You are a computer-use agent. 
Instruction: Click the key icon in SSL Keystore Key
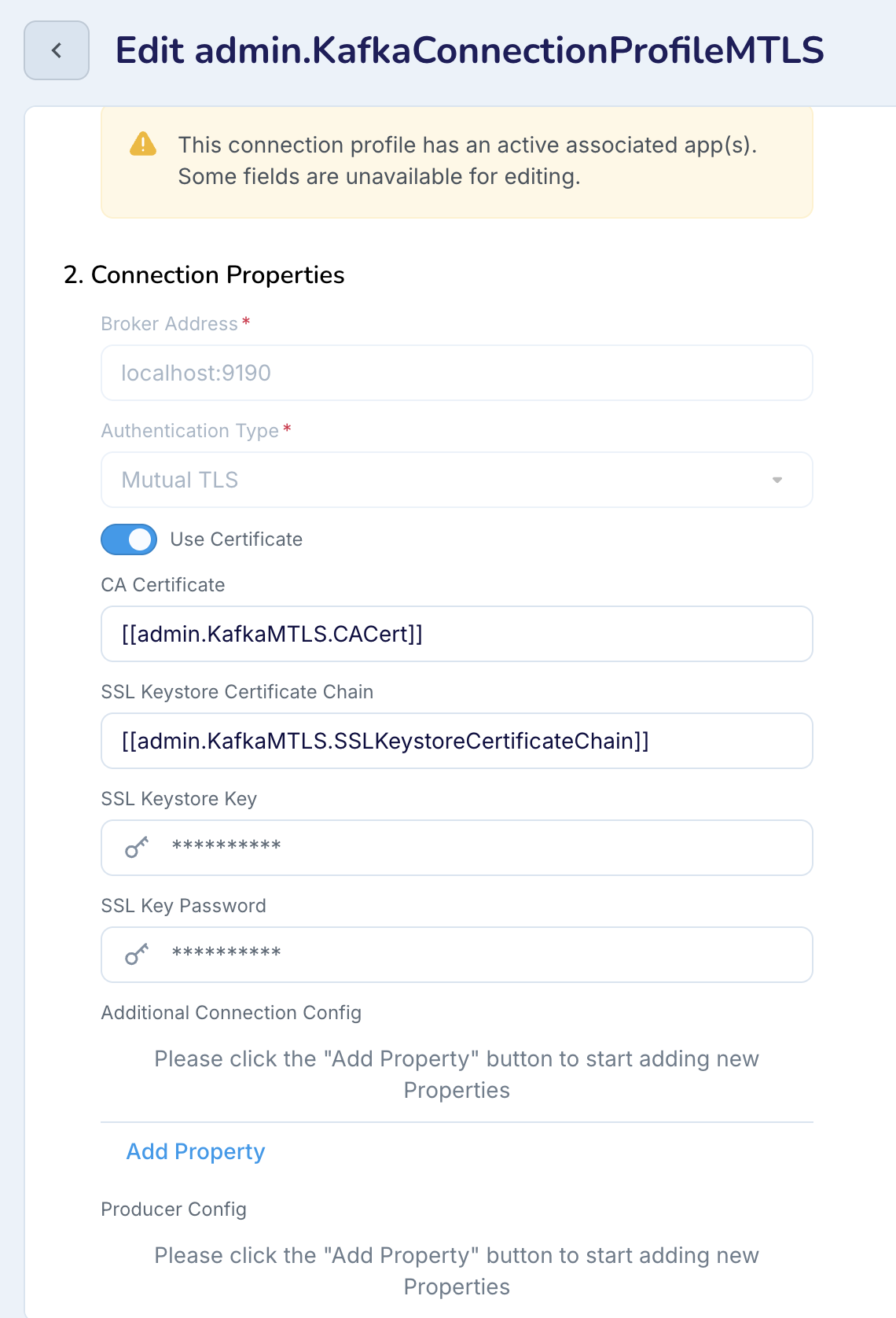(137, 847)
